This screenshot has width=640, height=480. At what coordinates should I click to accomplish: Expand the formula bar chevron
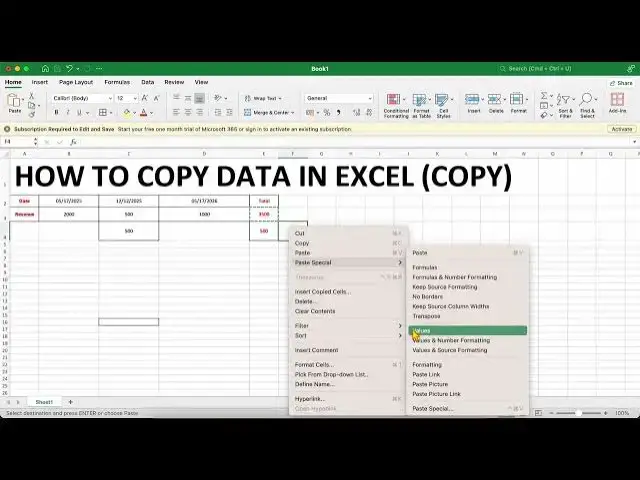[634, 142]
